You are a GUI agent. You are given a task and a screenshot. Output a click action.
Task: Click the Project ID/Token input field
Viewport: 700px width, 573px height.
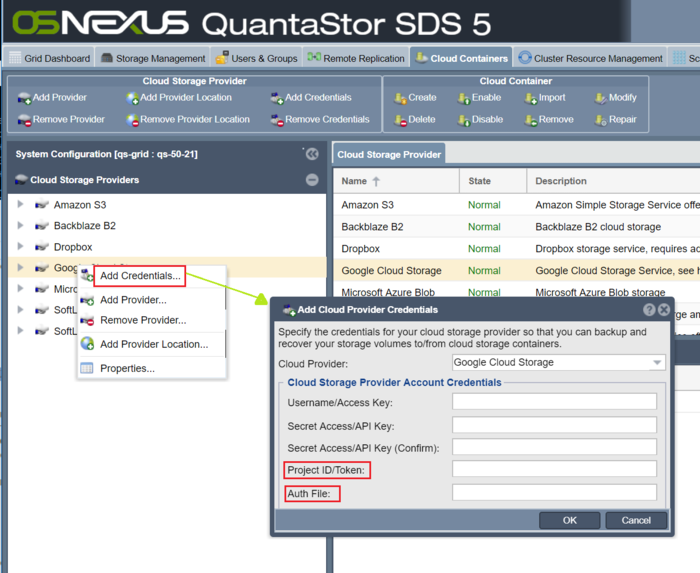point(554,469)
